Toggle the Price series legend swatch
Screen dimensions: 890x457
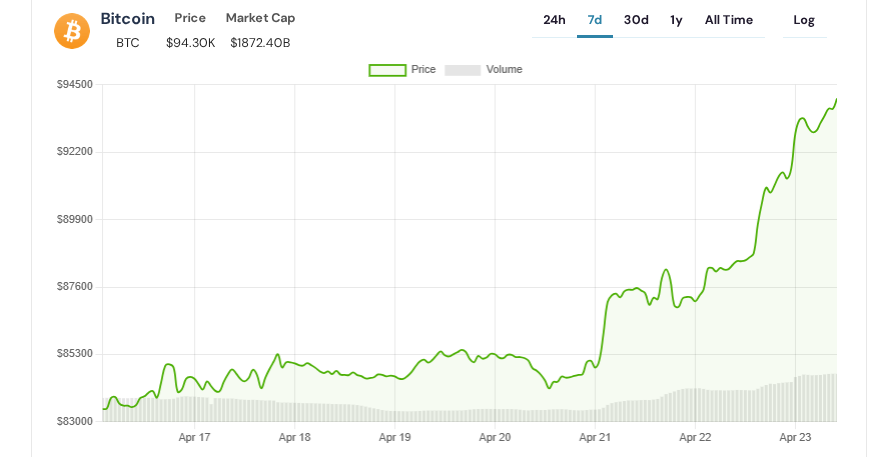(x=388, y=70)
